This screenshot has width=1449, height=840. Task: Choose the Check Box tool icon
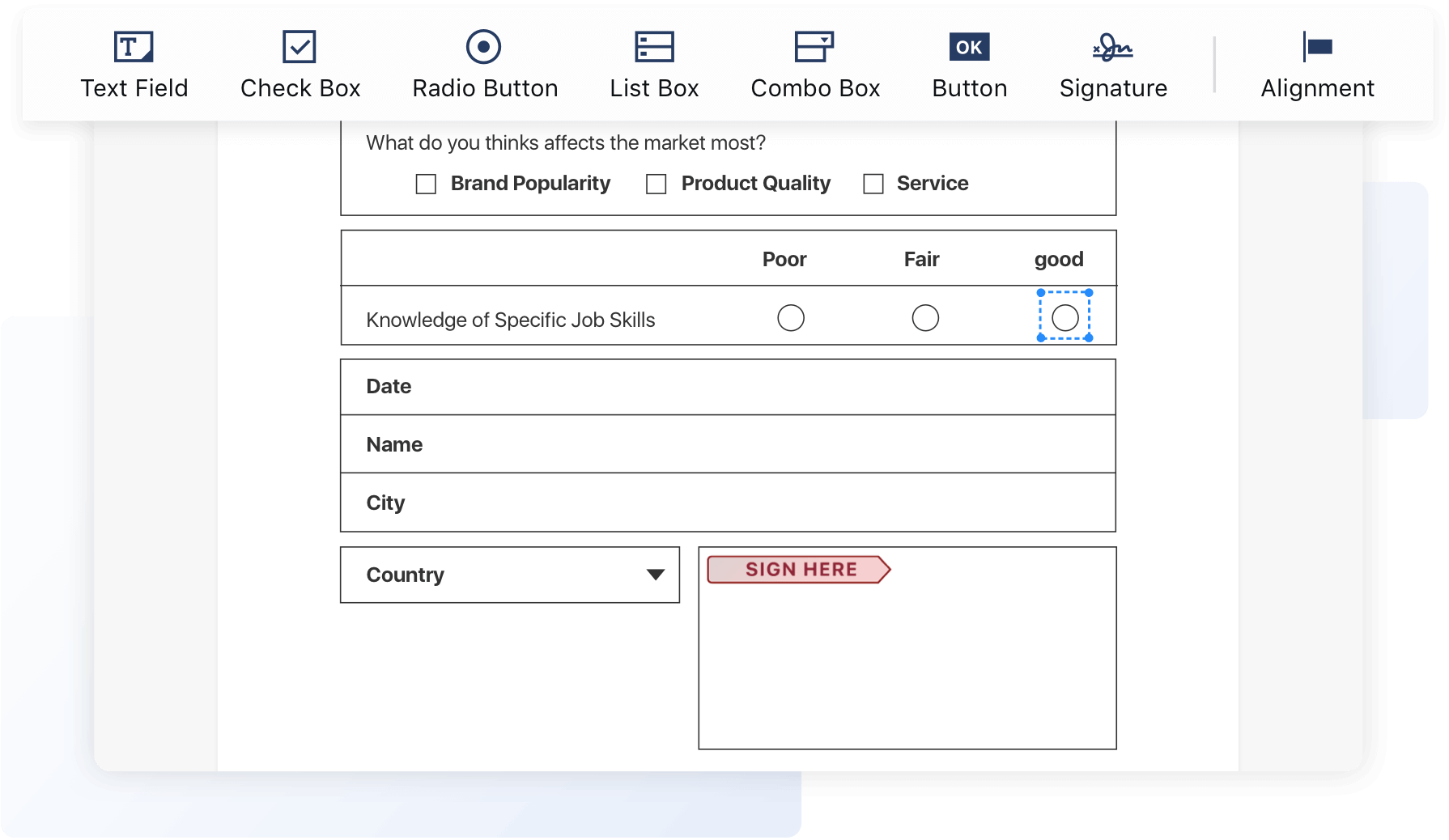pyautogui.click(x=300, y=47)
